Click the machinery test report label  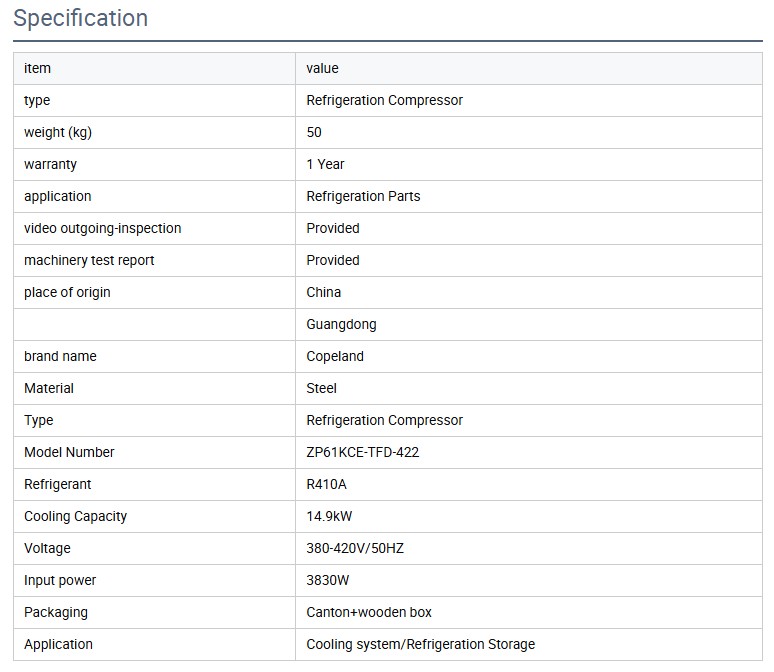[x=89, y=260]
